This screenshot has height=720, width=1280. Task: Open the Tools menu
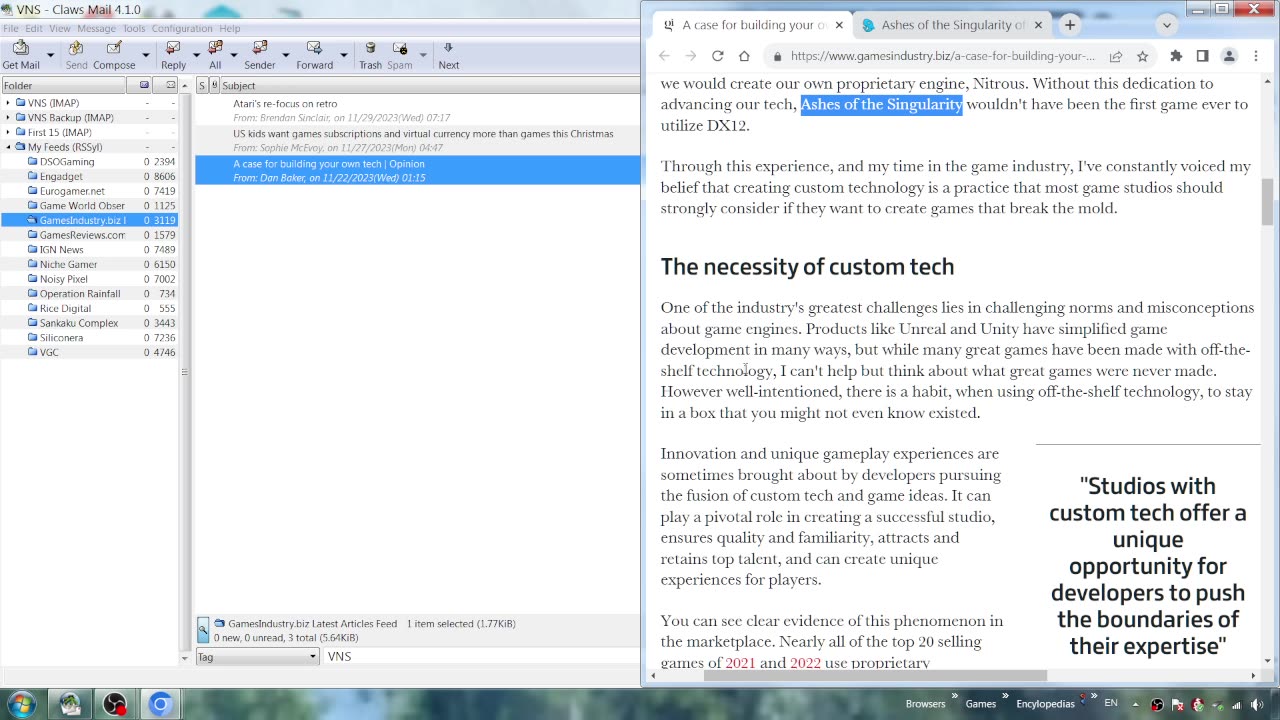134,28
